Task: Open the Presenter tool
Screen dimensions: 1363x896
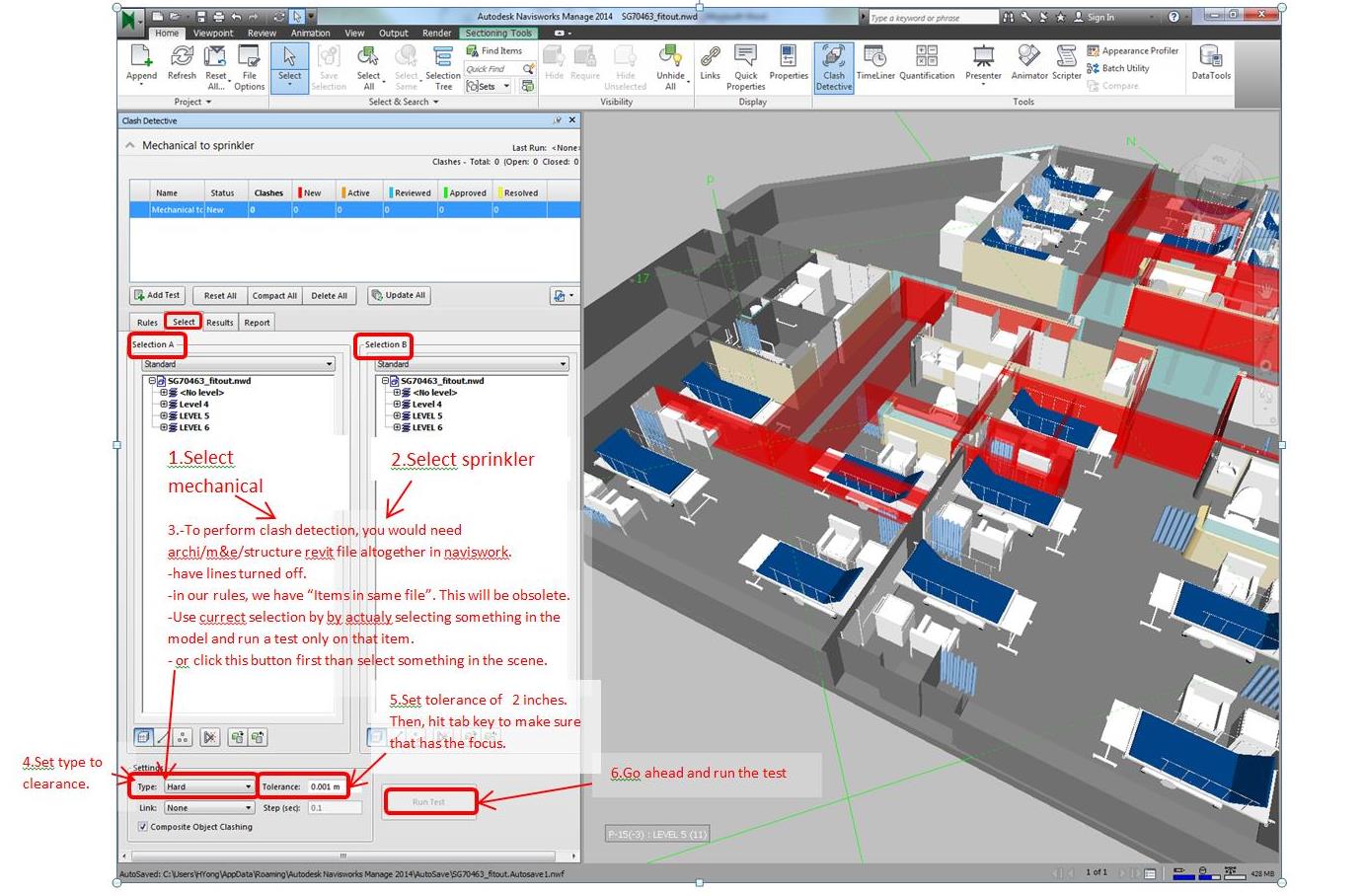Action: point(983,64)
